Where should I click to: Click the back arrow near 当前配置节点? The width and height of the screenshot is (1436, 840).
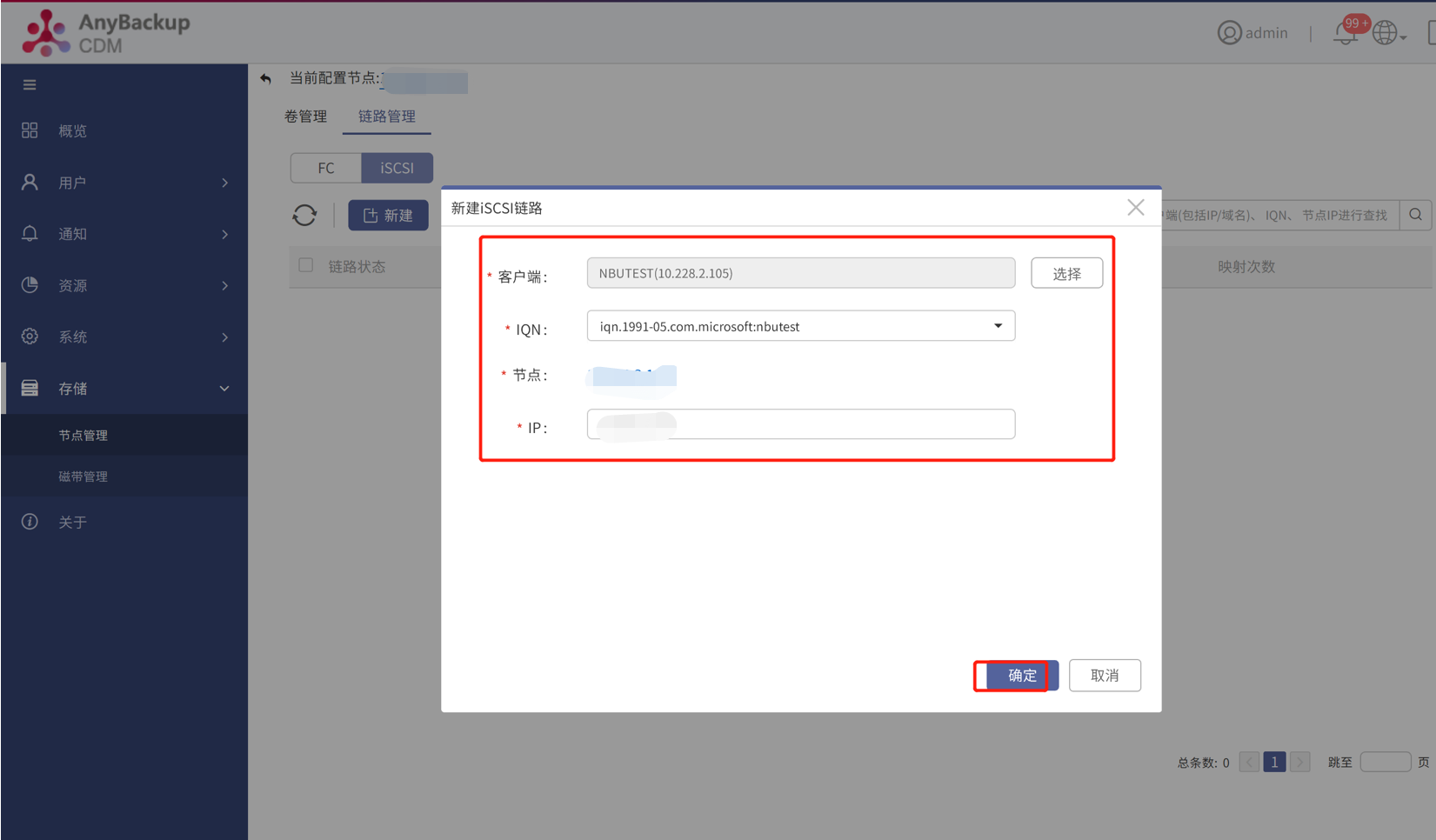click(x=265, y=78)
